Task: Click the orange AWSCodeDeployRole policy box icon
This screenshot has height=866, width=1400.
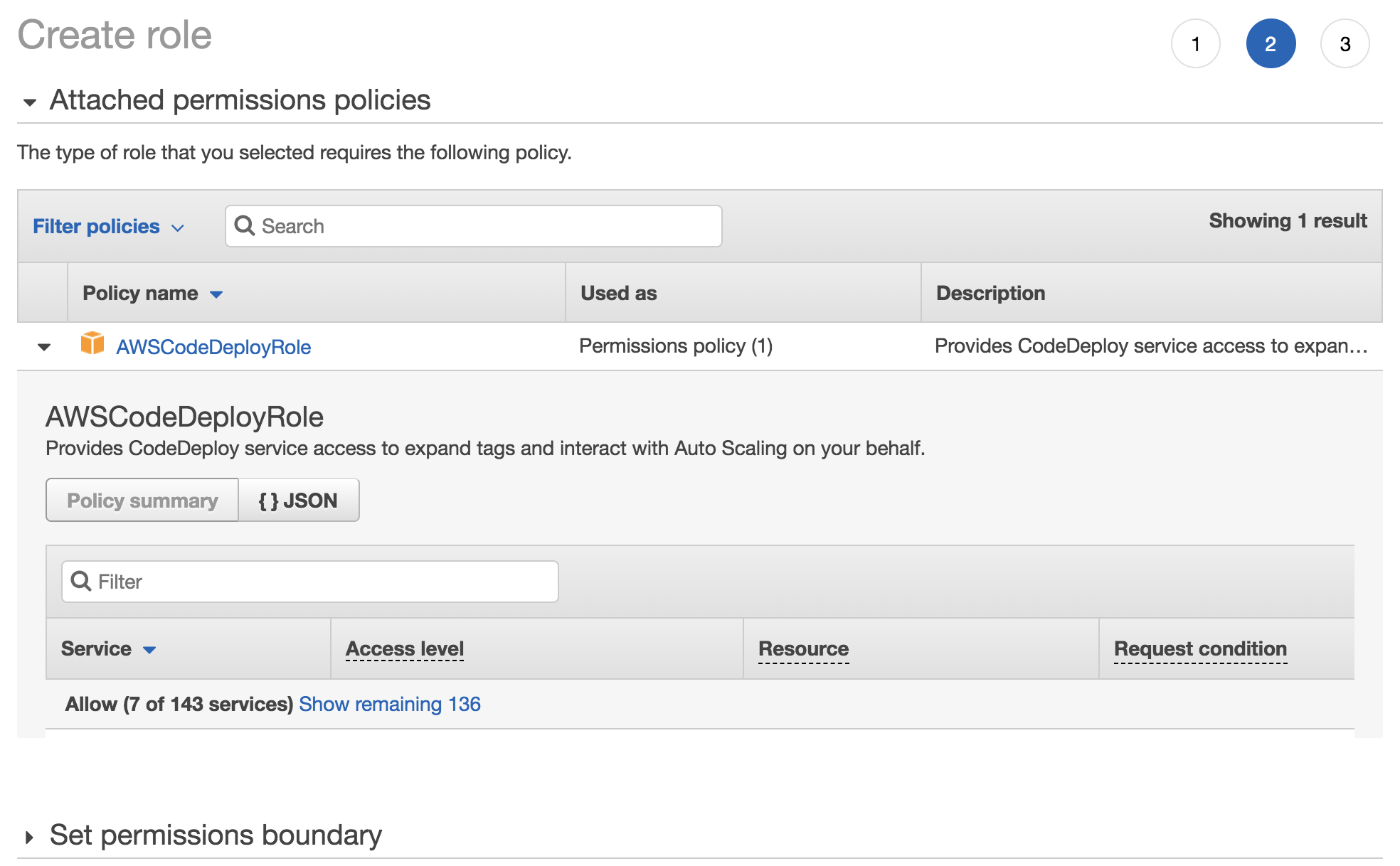Action: point(92,344)
